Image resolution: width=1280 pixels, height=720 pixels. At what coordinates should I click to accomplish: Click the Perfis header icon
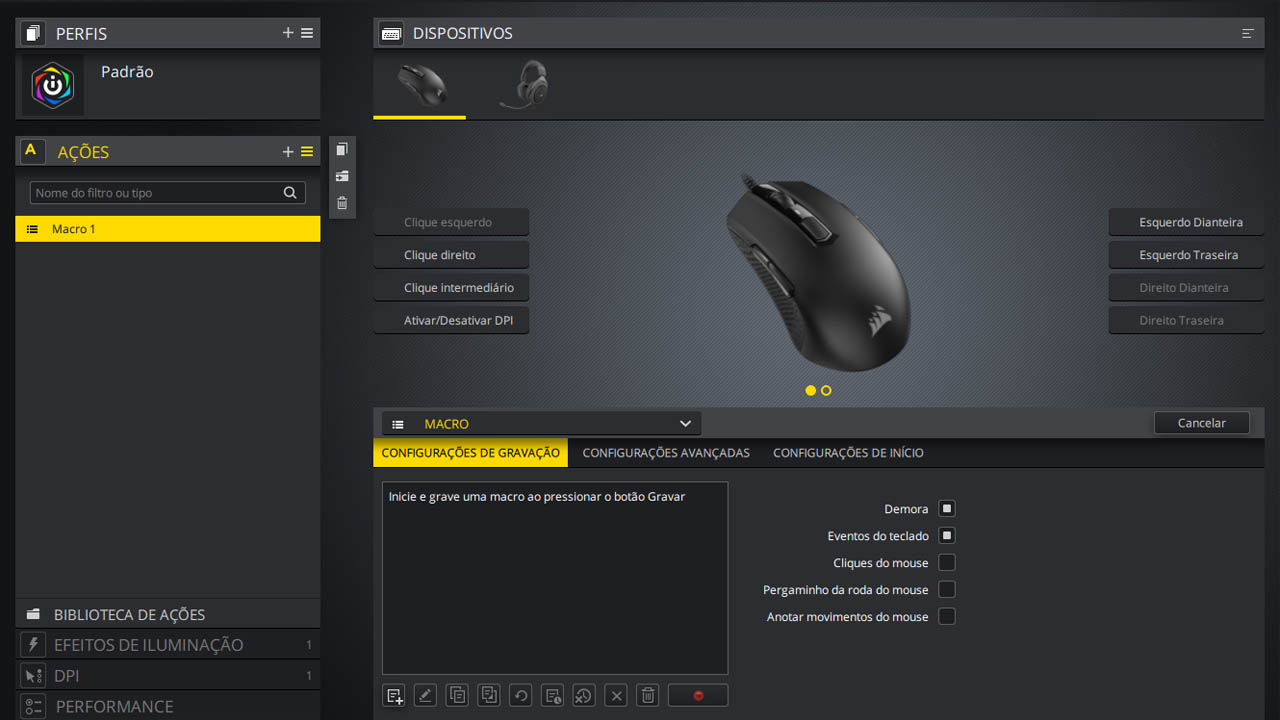pyautogui.click(x=33, y=33)
